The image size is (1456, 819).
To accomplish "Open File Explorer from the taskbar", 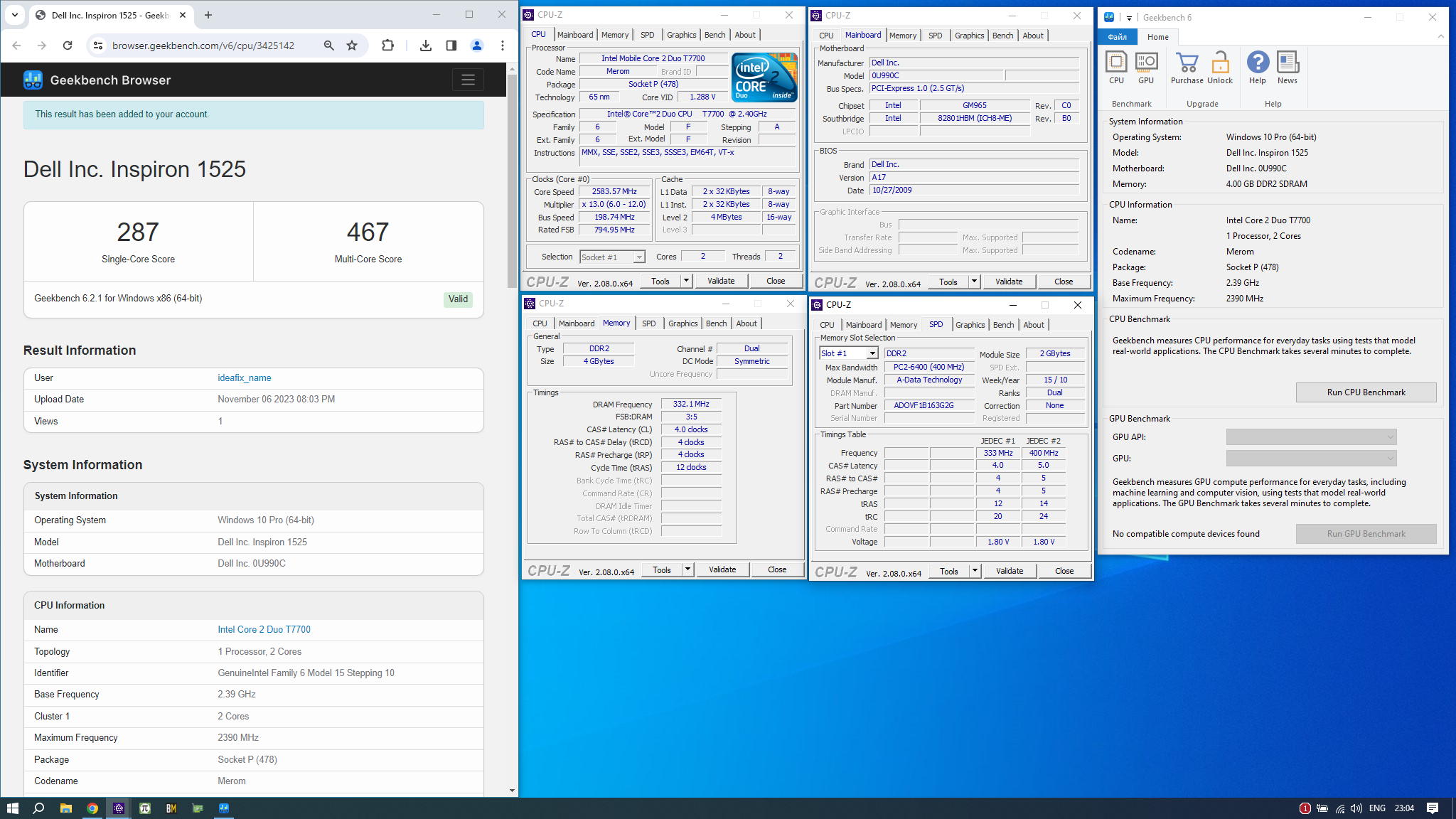I will [66, 808].
